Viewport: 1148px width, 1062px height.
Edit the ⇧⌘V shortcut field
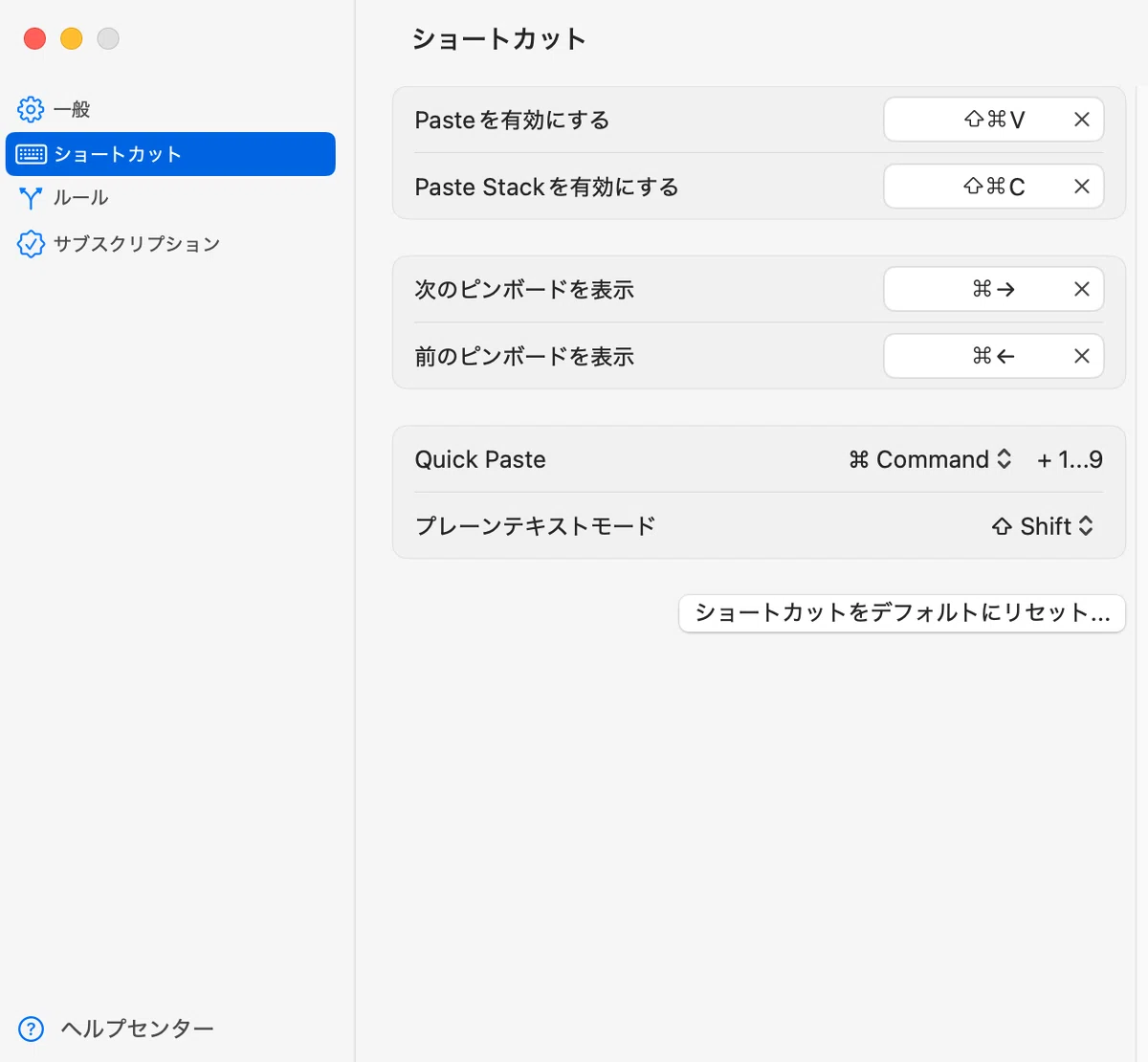(x=993, y=120)
